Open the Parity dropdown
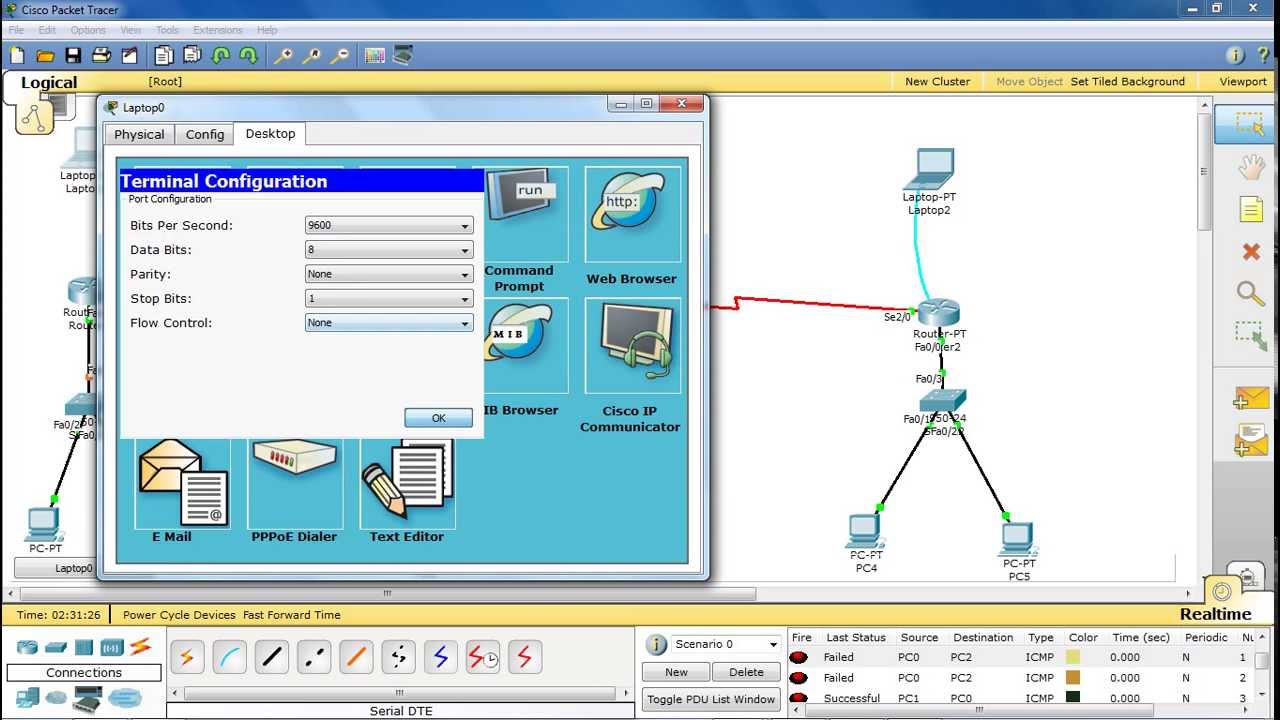Image resolution: width=1280 pixels, height=720 pixels. [389, 274]
